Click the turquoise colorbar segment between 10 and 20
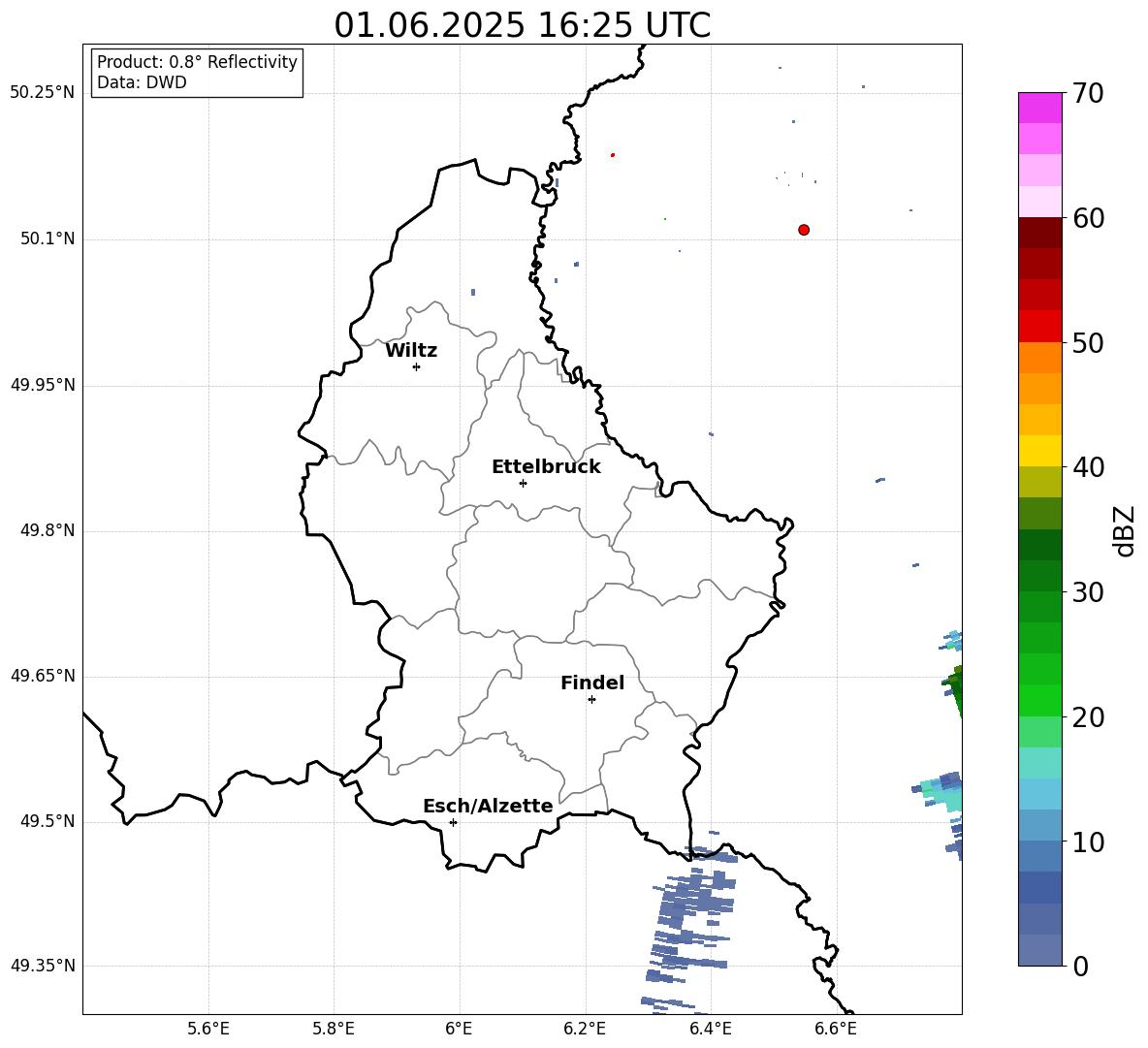This screenshot has width=1148, height=1048. [1039, 763]
